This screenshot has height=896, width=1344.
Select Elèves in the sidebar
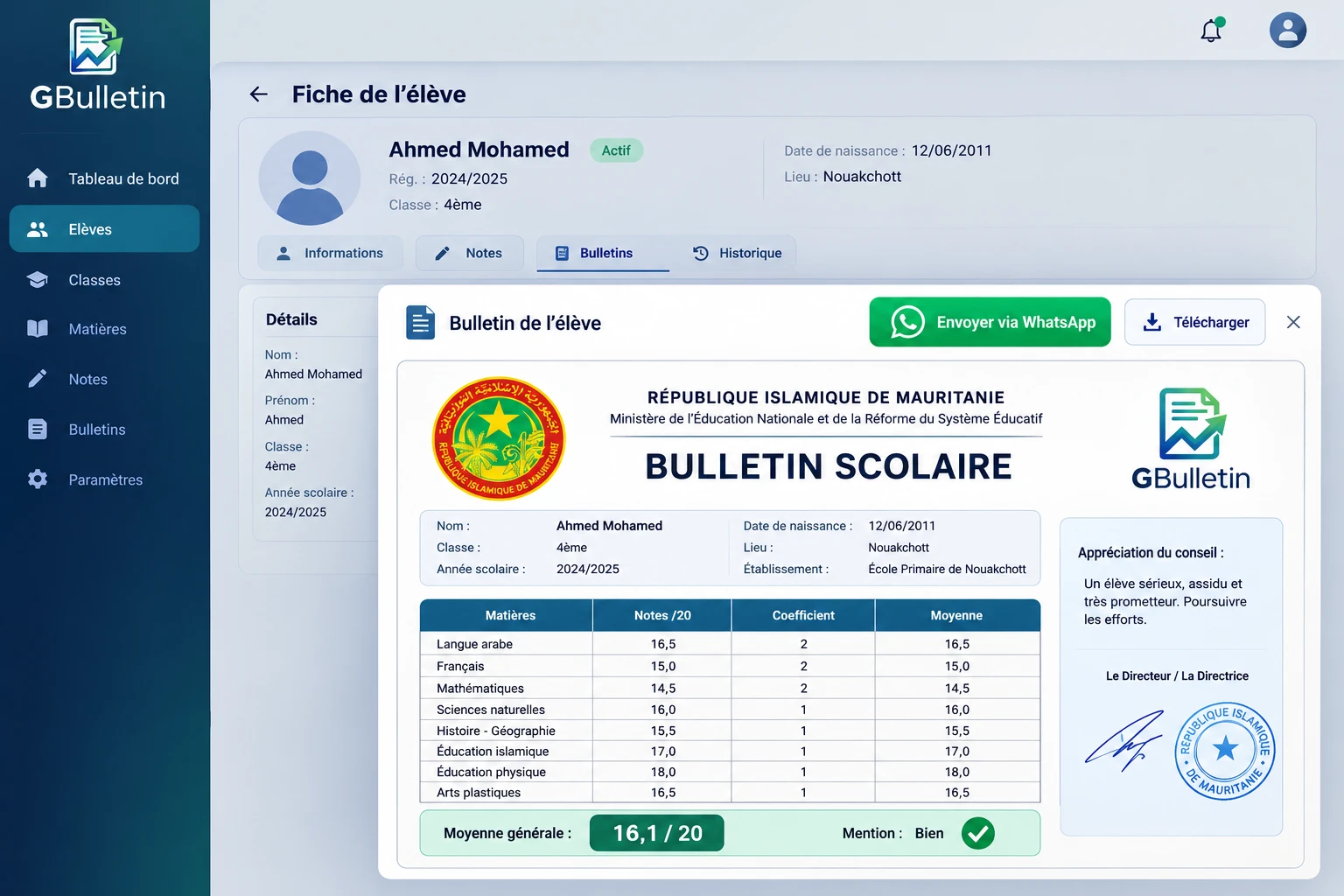point(105,229)
